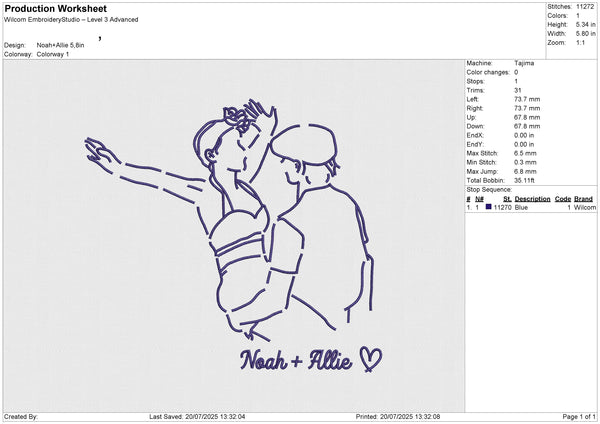This screenshot has height=424, width=600.
Task: Click the Noah + Allie embroidered lettering
Action: [x=296, y=360]
